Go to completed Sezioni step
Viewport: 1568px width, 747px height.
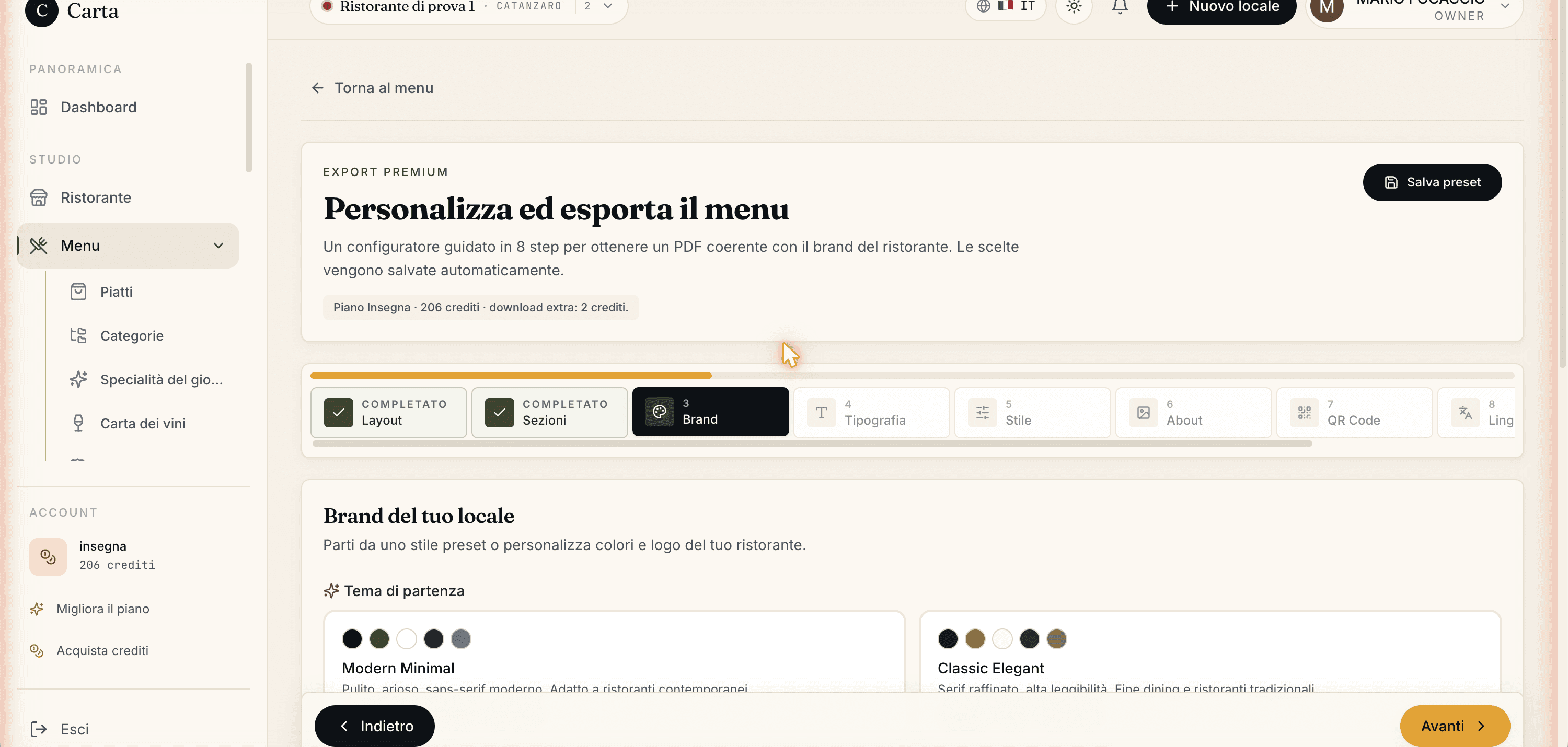550,413
